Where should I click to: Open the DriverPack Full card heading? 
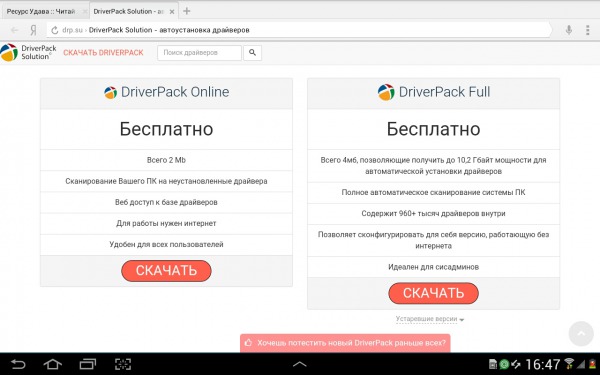point(434,92)
